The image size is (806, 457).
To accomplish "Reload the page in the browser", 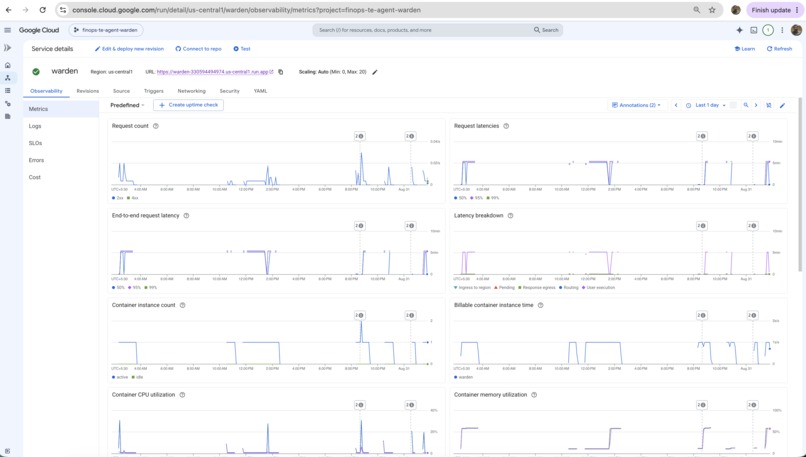I will tap(43, 10).
